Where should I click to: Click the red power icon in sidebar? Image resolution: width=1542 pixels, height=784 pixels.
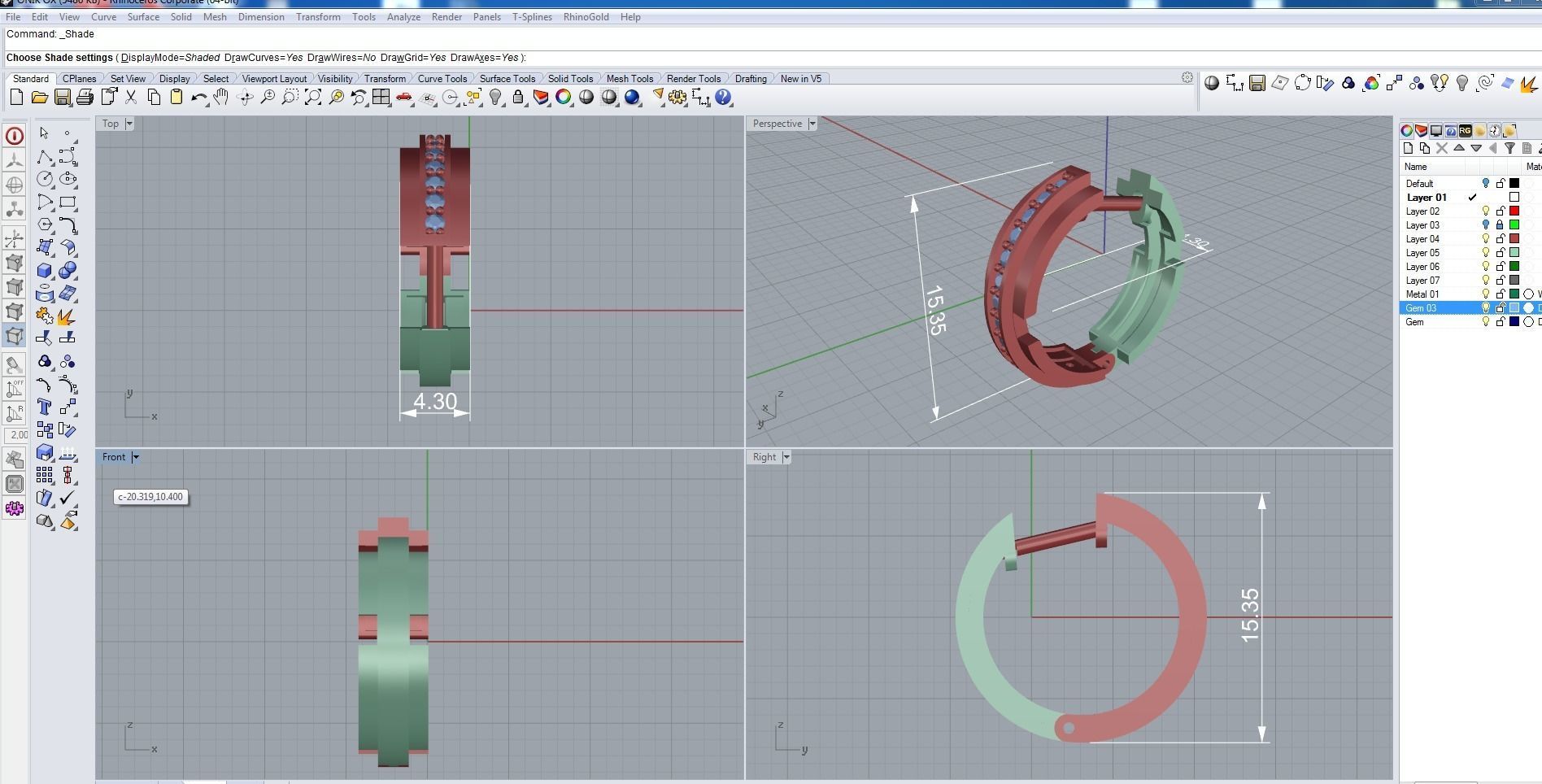click(x=14, y=136)
